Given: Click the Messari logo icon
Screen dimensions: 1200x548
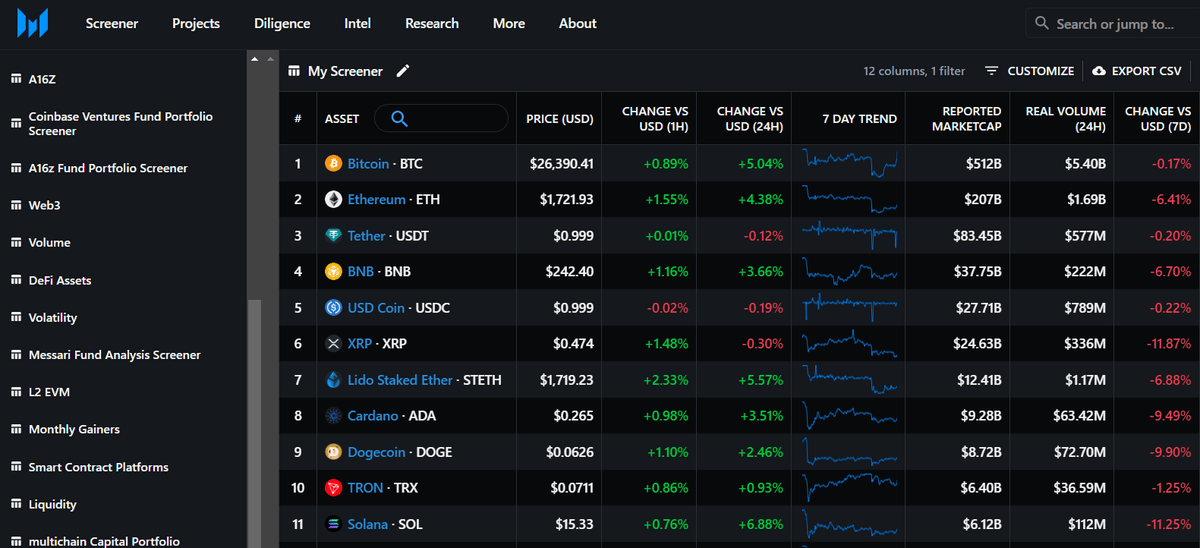Looking at the screenshot, I should click(x=33, y=23).
